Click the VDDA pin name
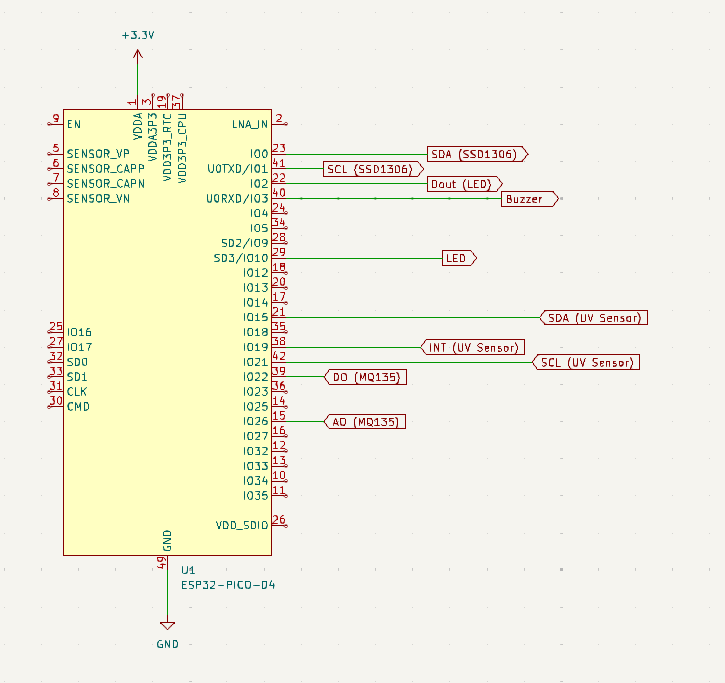 [x=138, y=126]
